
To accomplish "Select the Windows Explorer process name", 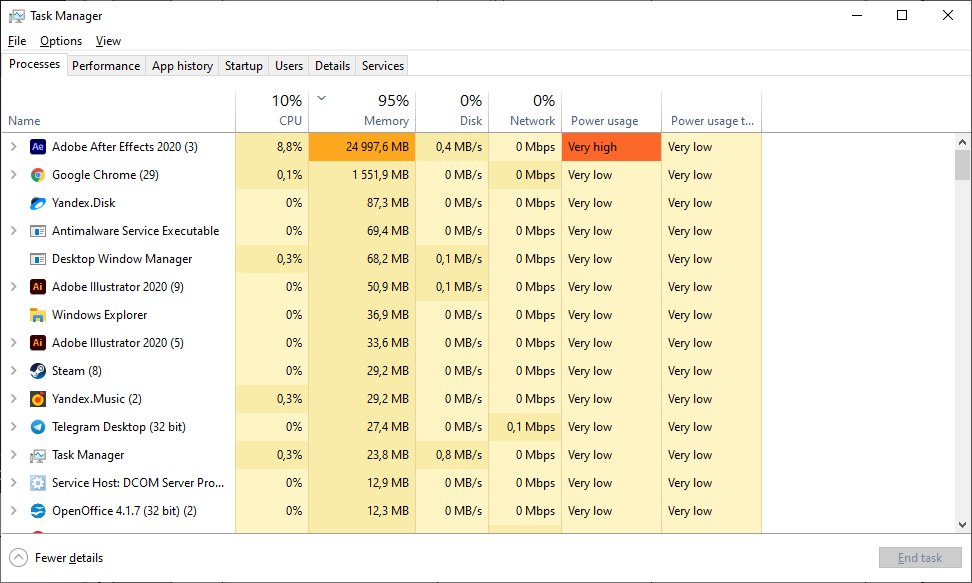I will tap(100, 315).
